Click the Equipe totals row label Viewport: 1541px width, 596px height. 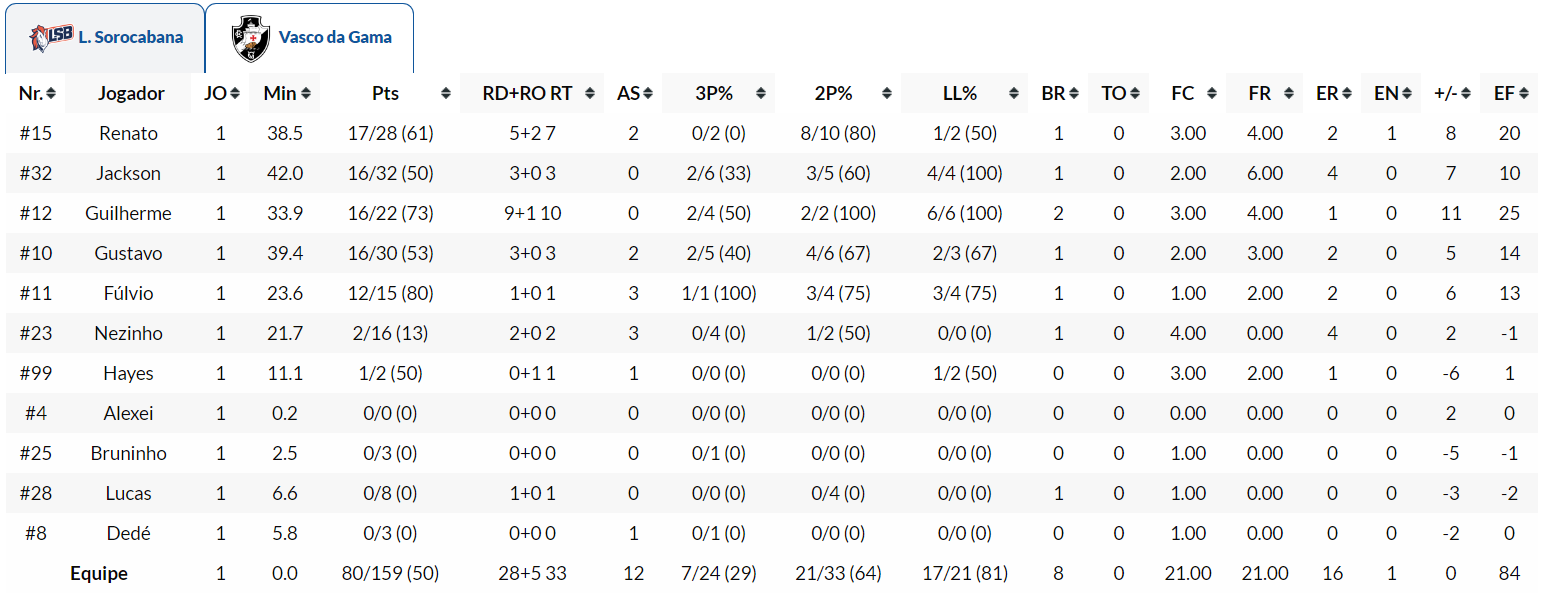click(x=99, y=574)
